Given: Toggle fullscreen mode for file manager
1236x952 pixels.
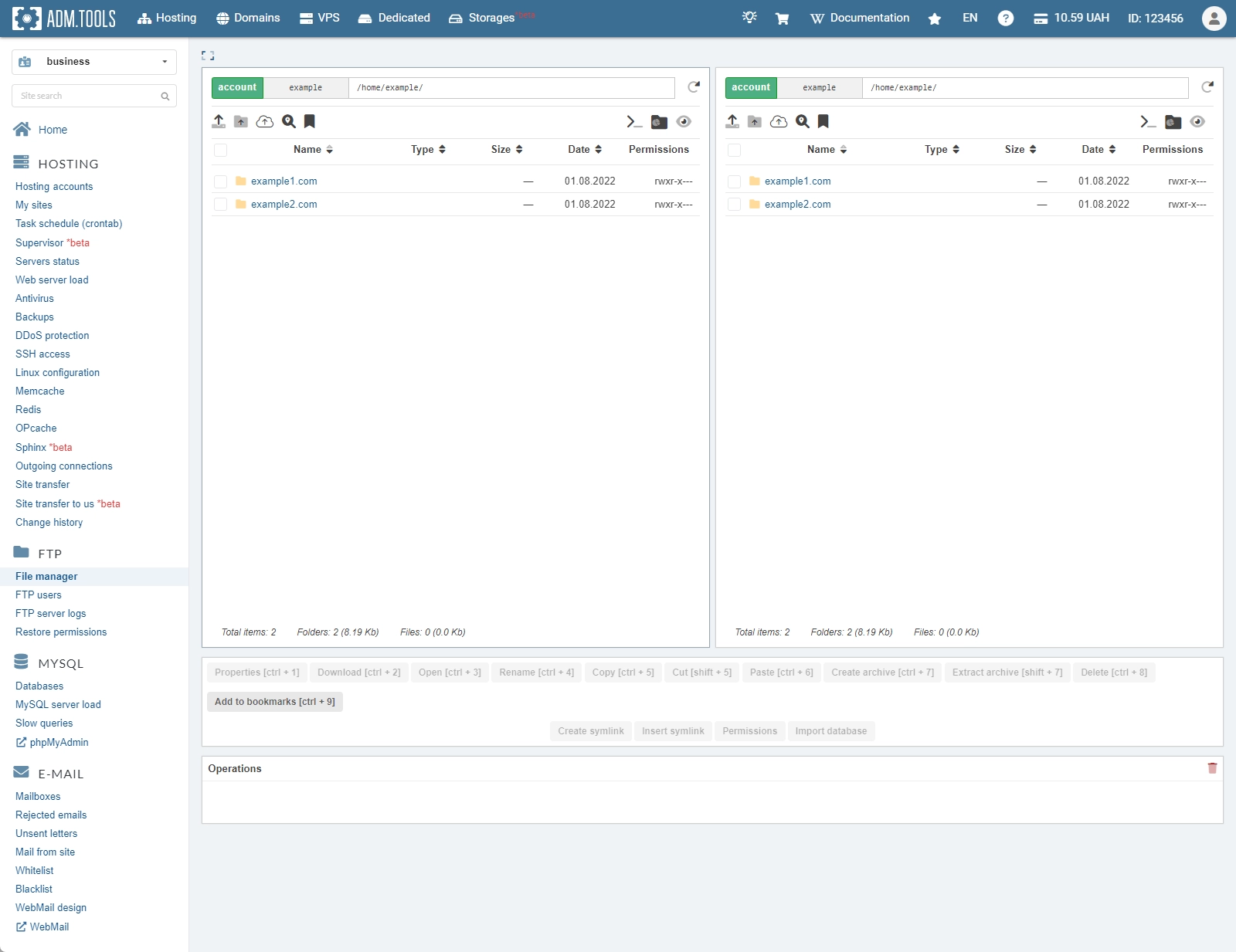Looking at the screenshot, I should (x=208, y=56).
